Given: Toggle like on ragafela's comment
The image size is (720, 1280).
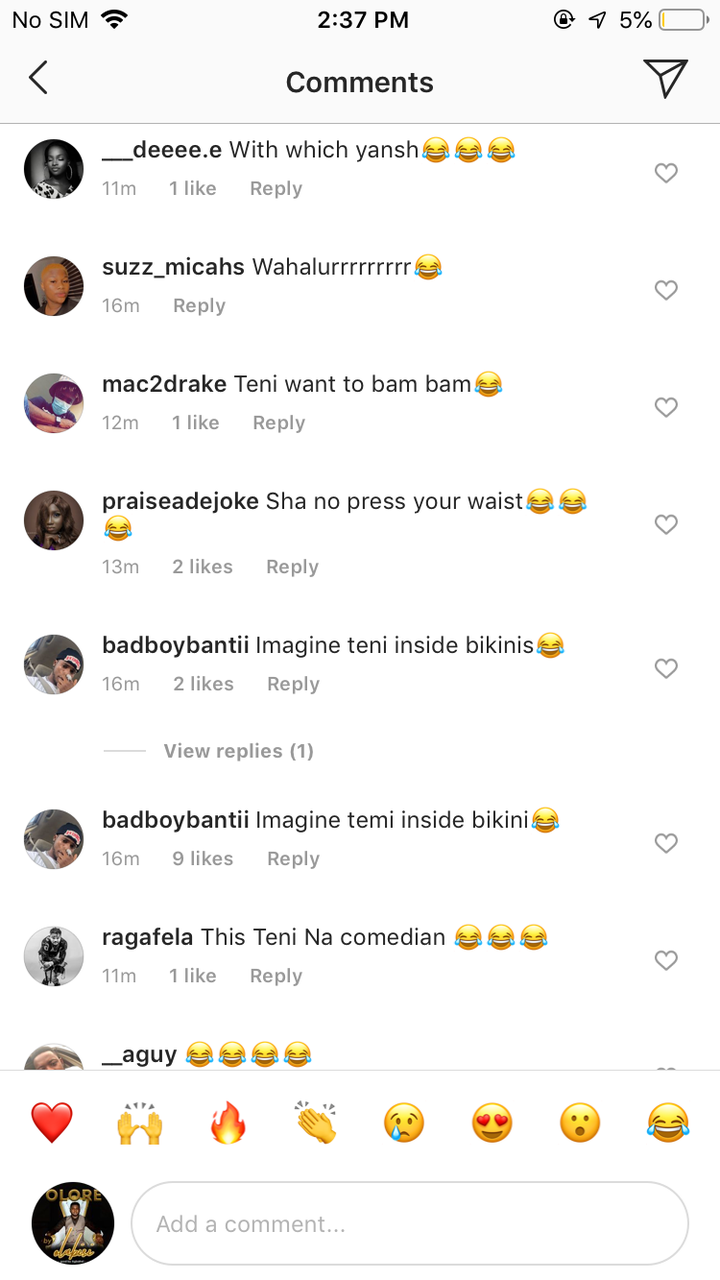Looking at the screenshot, I should pos(666,960).
